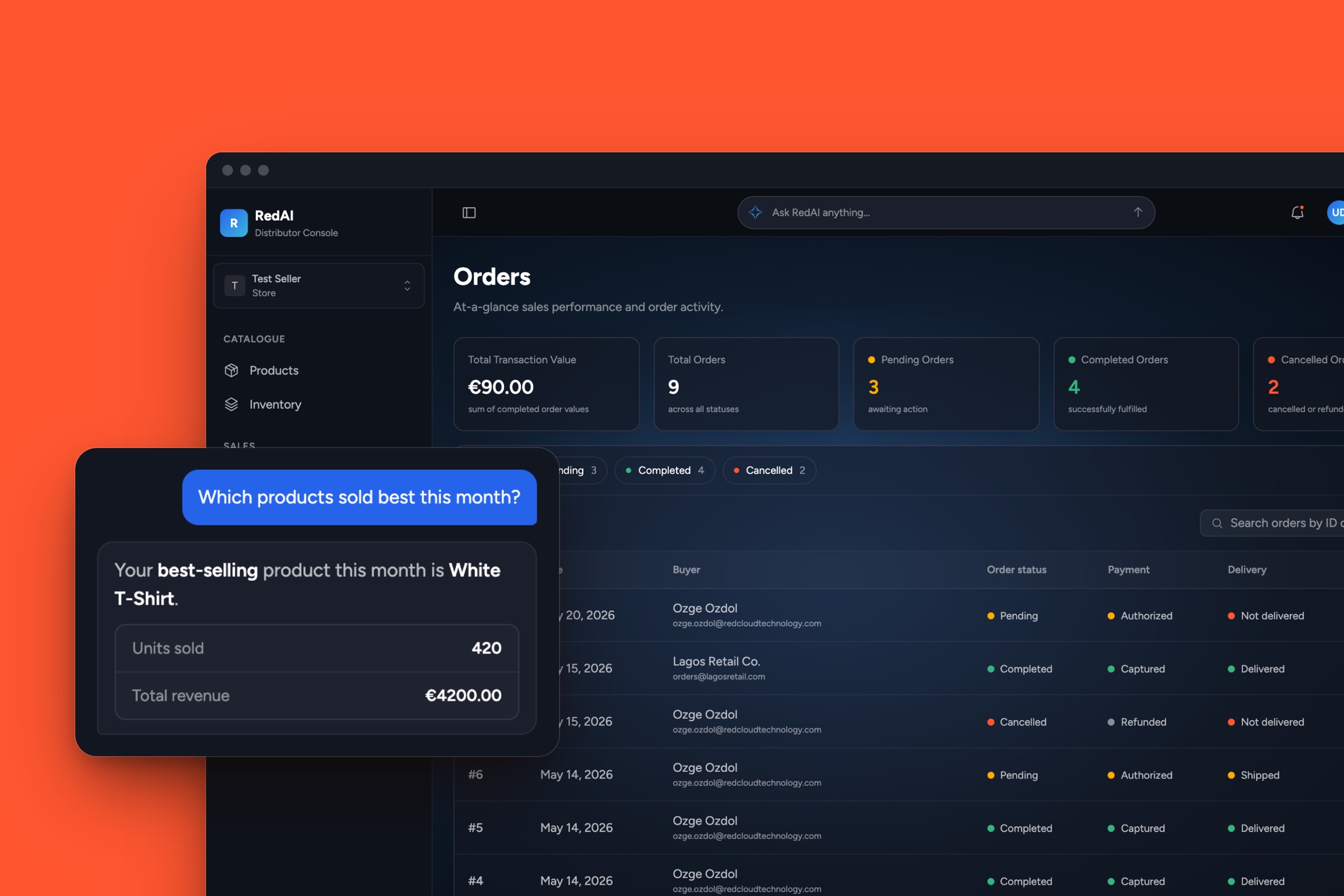This screenshot has height=896, width=1344.
Task: Click Lagos Retail Co. buyer name
Action: pos(716,661)
